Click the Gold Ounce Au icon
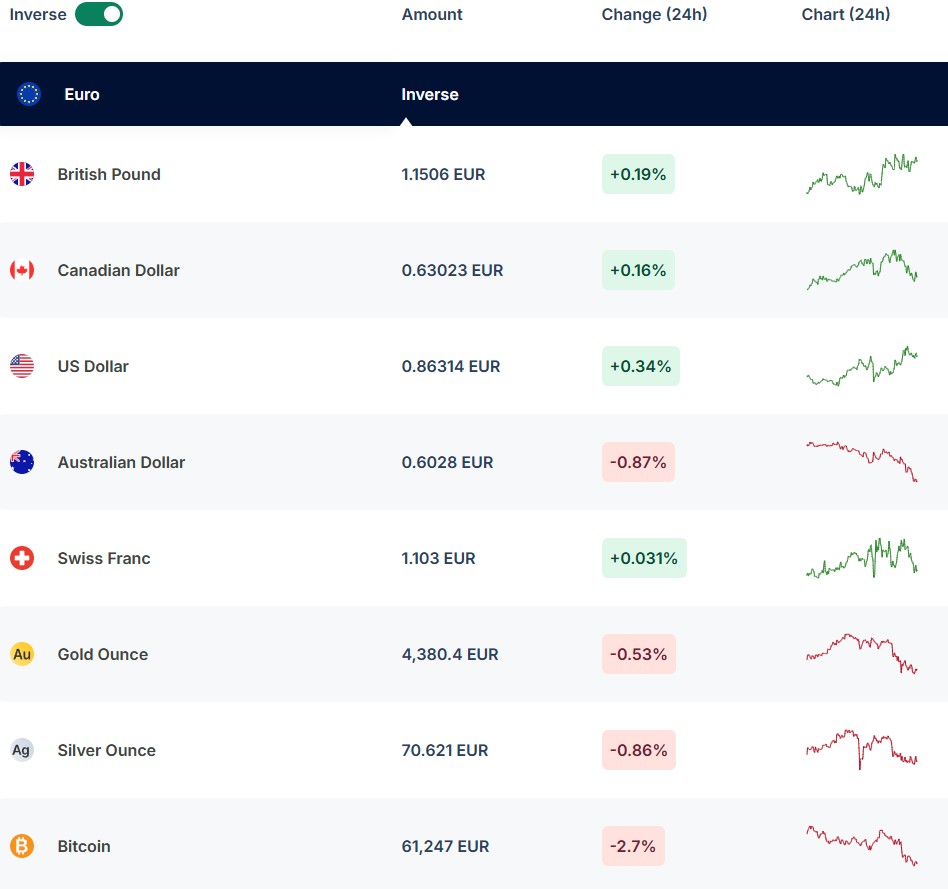The width and height of the screenshot is (948, 889). [x=22, y=654]
